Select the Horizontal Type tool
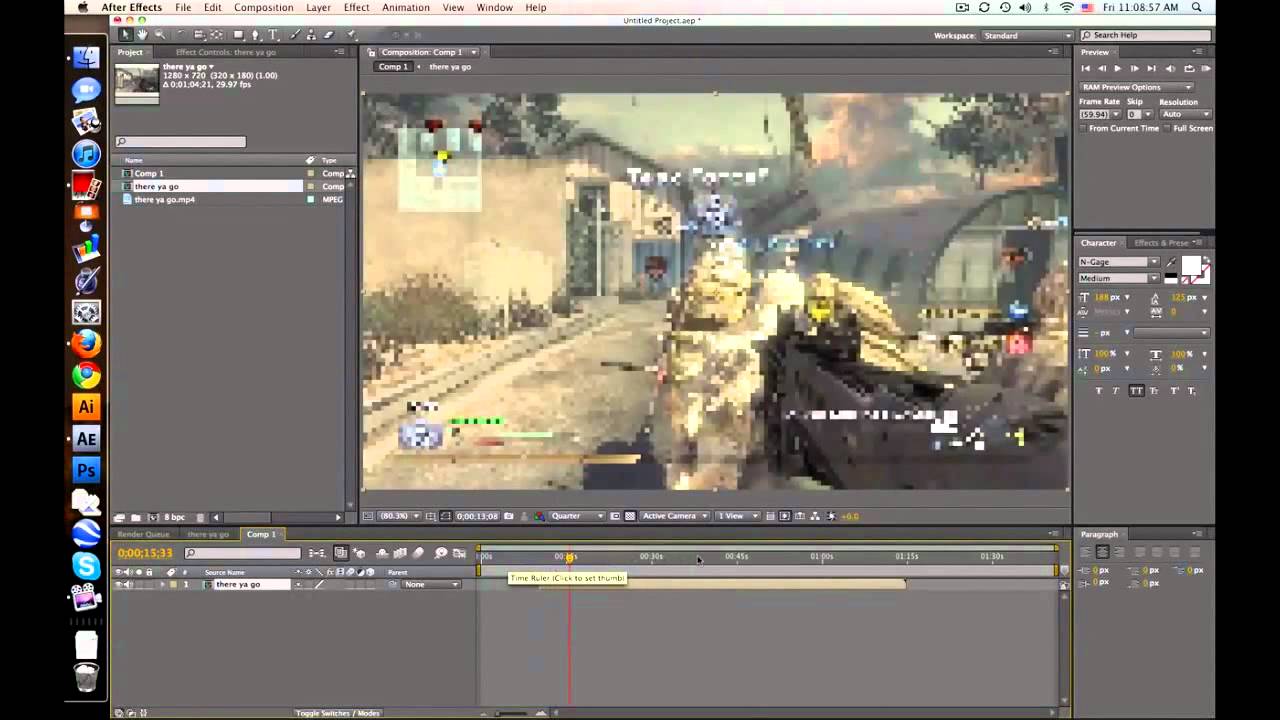1280x720 pixels. coord(273,35)
